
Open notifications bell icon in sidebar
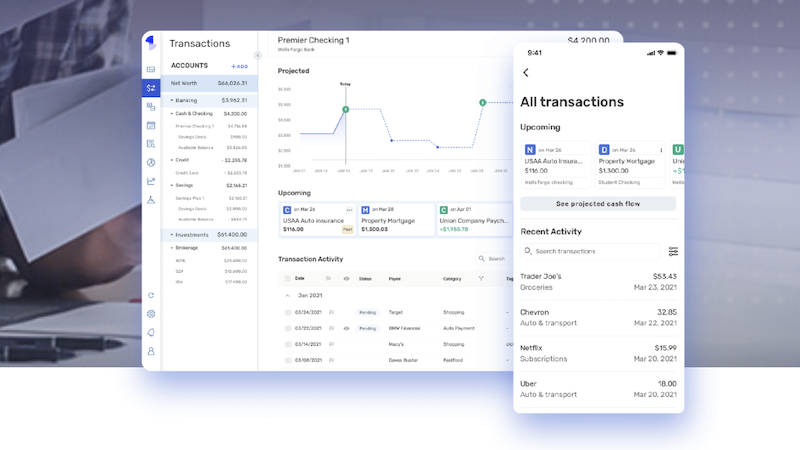(x=151, y=333)
